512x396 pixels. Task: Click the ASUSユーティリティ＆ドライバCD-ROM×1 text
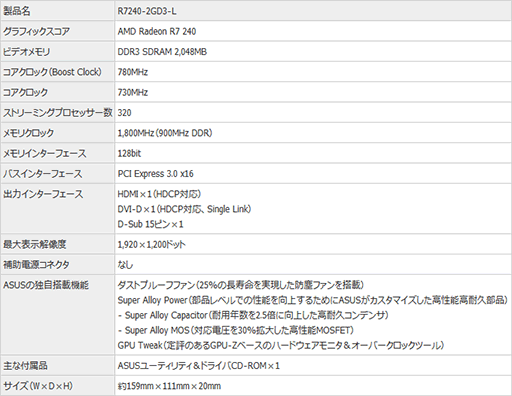click(x=199, y=366)
